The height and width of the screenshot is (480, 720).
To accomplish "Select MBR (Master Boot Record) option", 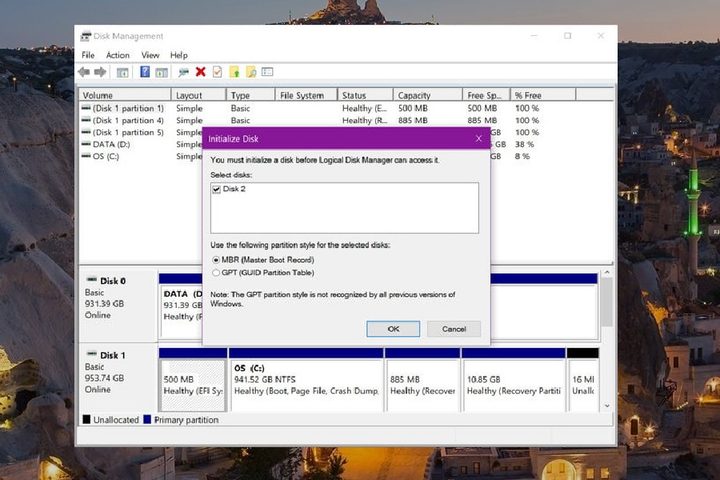I will click(216, 260).
